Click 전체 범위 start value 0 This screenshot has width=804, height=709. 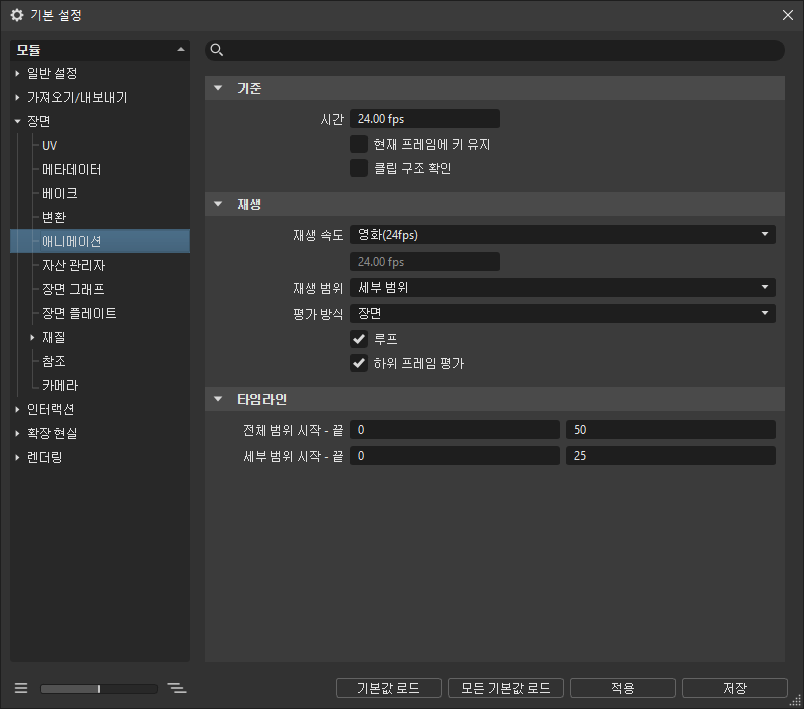pyautogui.click(x=455, y=430)
